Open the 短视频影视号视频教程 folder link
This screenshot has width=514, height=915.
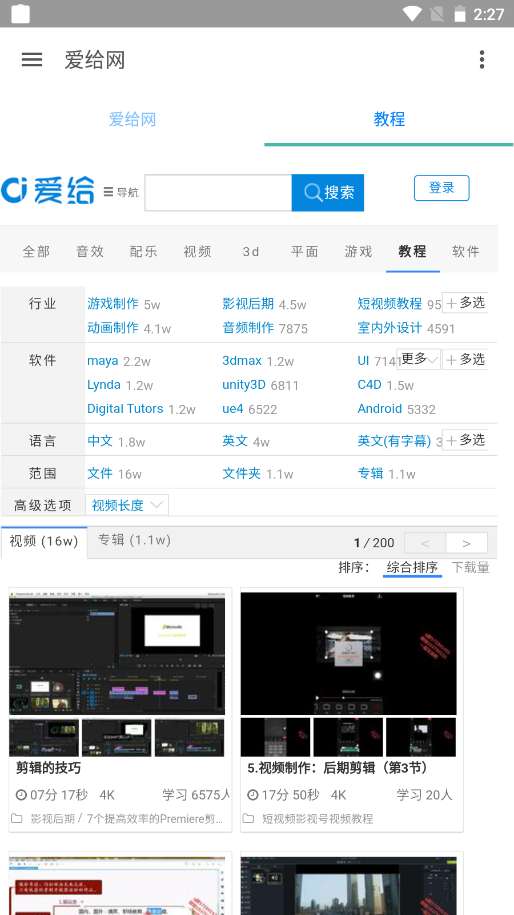click(317, 819)
